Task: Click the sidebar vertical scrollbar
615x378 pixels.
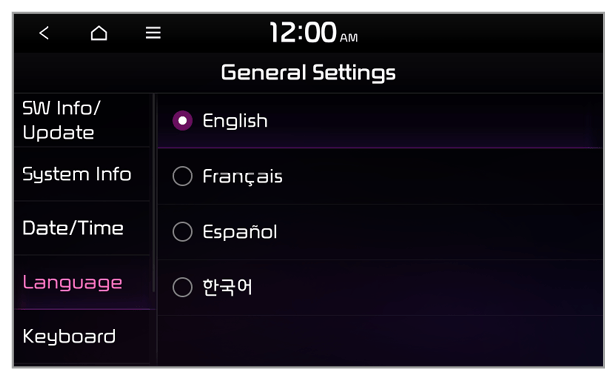Action: (x=154, y=193)
